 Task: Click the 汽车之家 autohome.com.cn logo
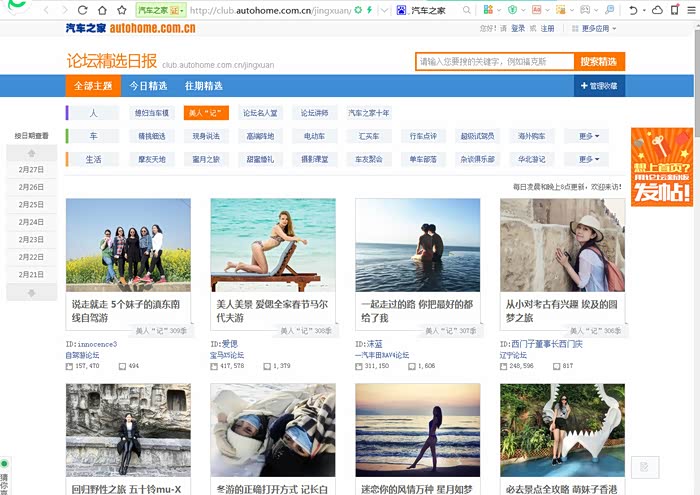(131, 28)
